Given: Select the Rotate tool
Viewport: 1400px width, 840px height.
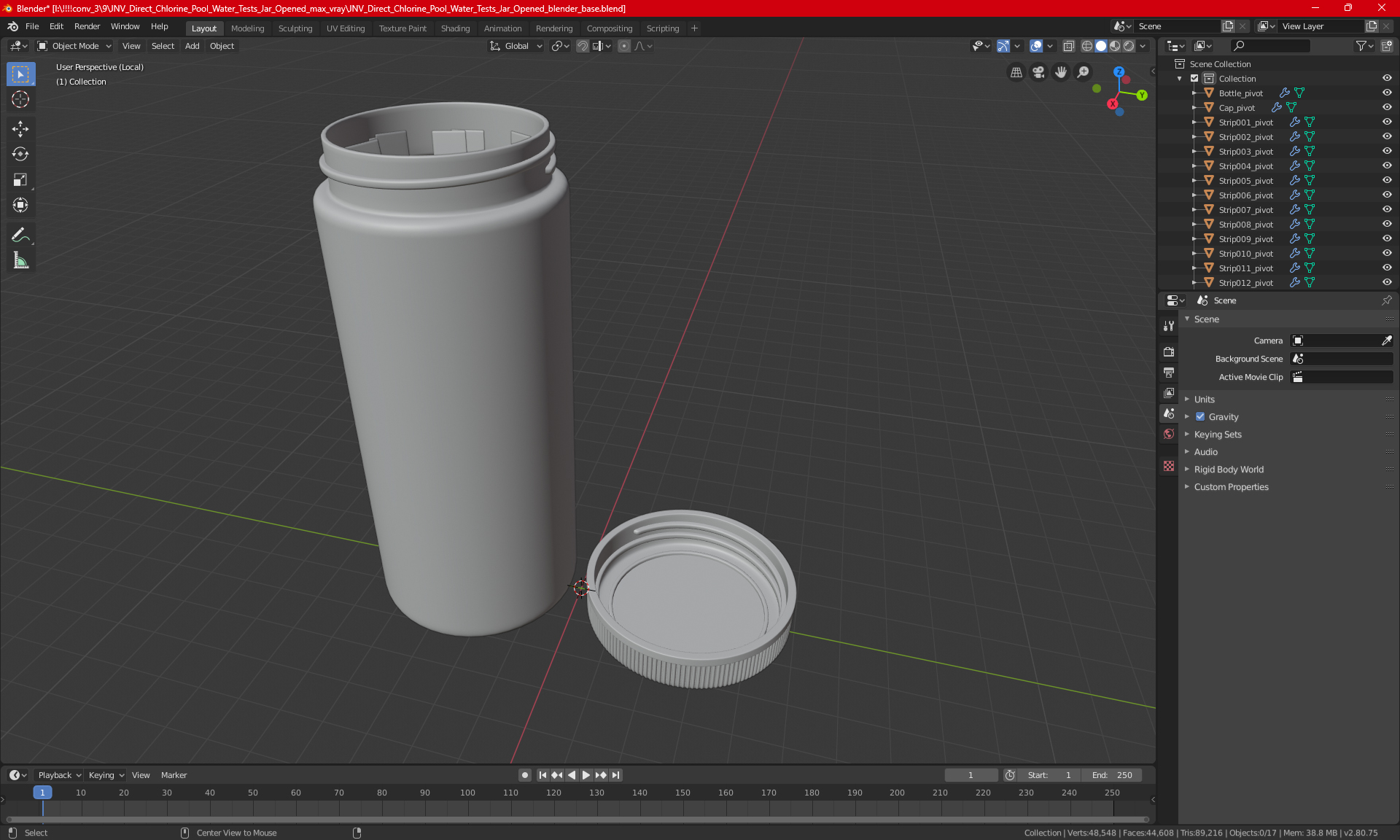Looking at the screenshot, I should [x=20, y=154].
